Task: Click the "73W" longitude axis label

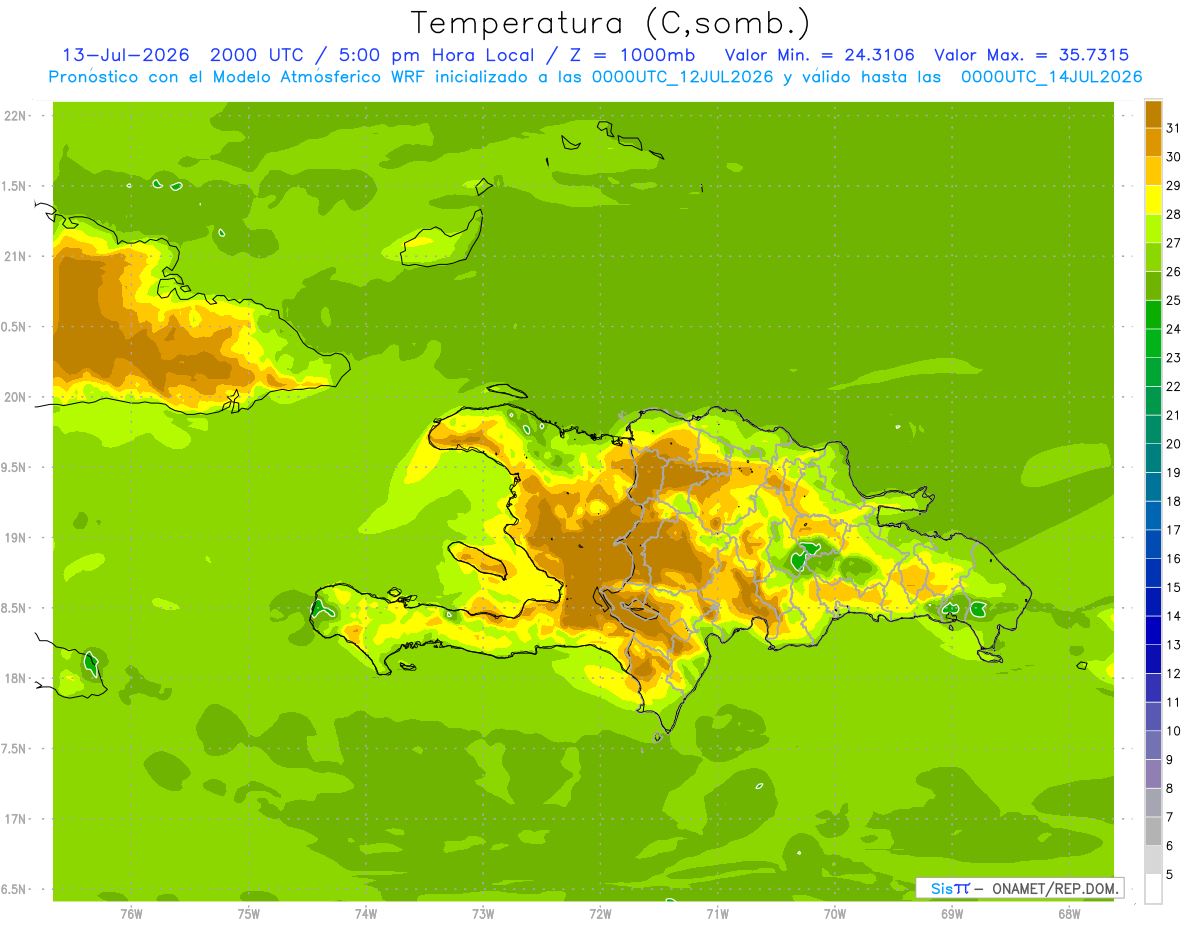Action: [x=483, y=913]
